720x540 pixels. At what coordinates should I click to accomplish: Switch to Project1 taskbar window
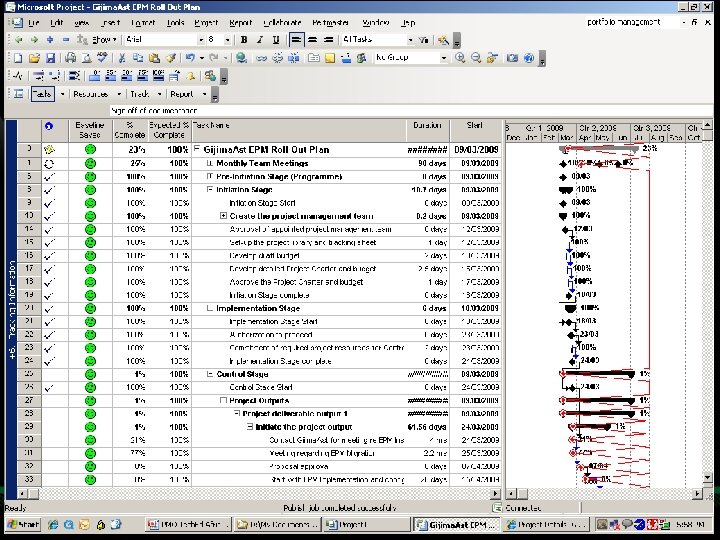tap(366, 524)
